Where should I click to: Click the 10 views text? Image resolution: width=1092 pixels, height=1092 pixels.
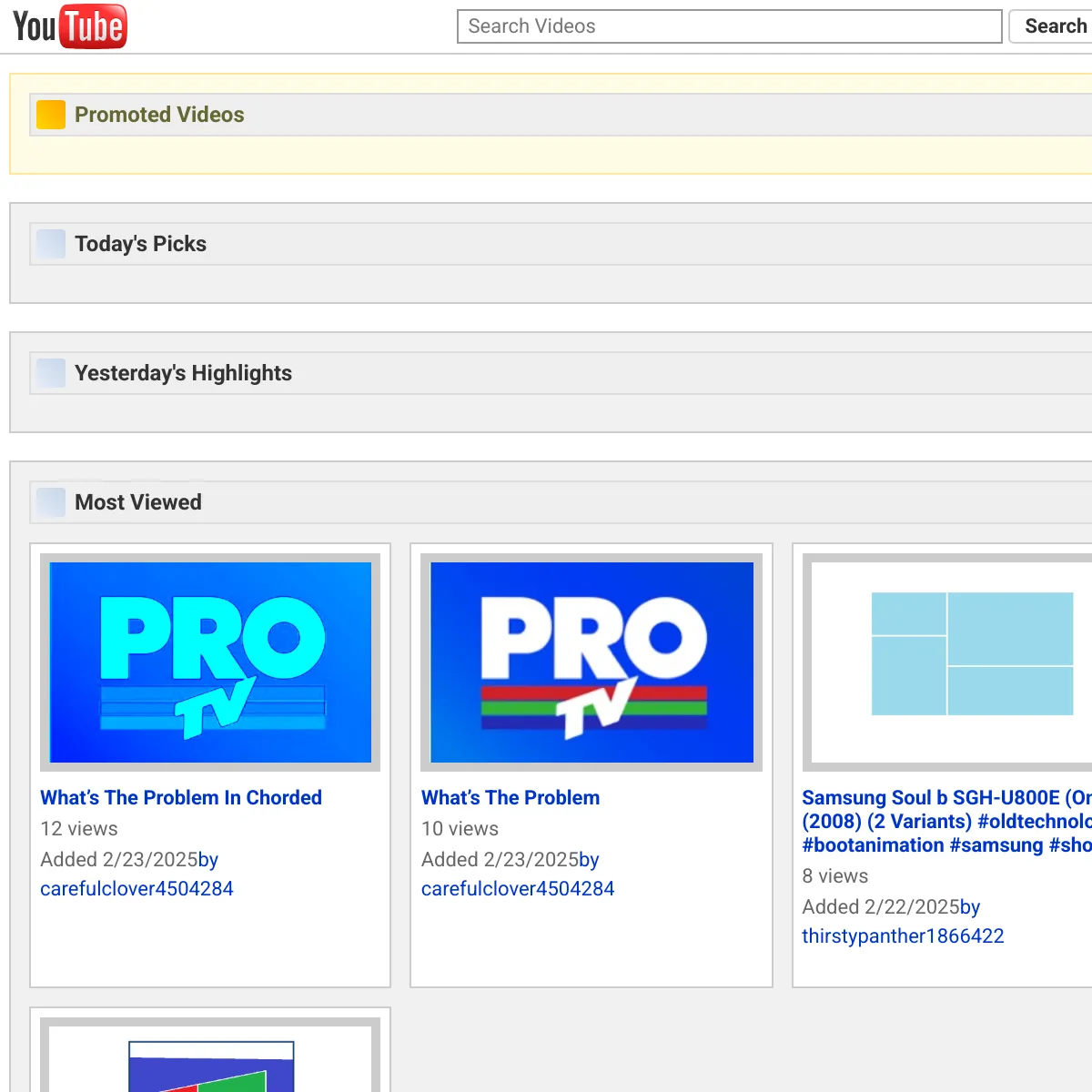click(460, 828)
